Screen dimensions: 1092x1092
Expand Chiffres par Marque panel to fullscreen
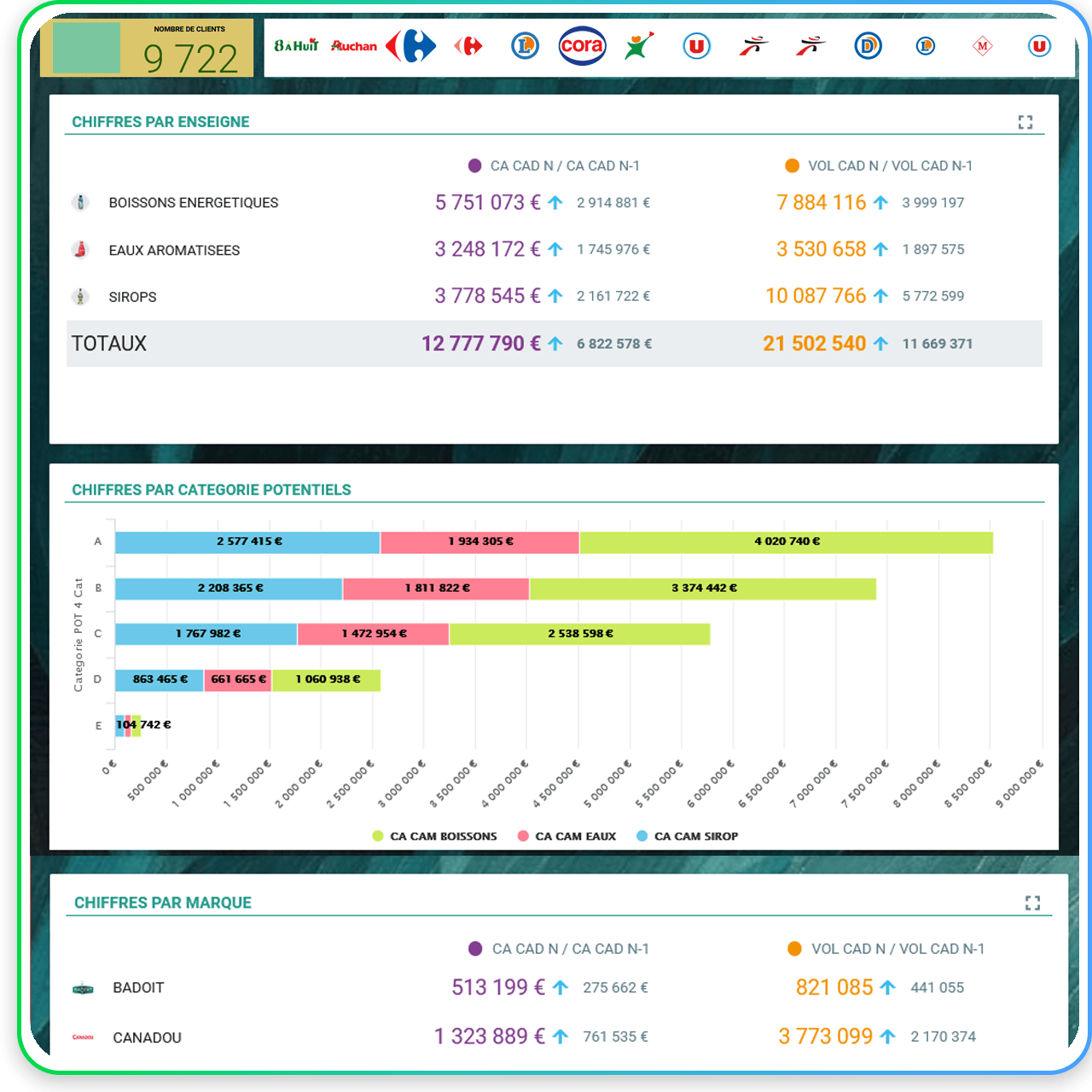tap(1032, 903)
